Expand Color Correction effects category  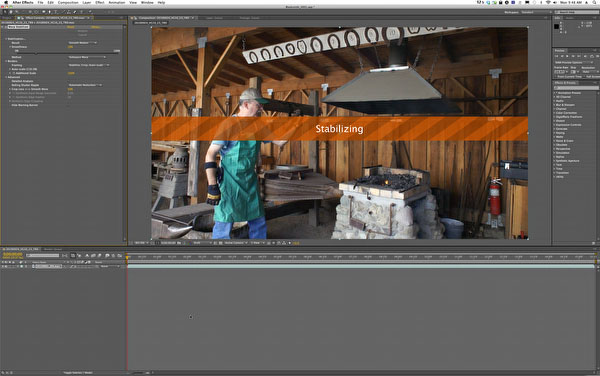[x=554, y=113]
